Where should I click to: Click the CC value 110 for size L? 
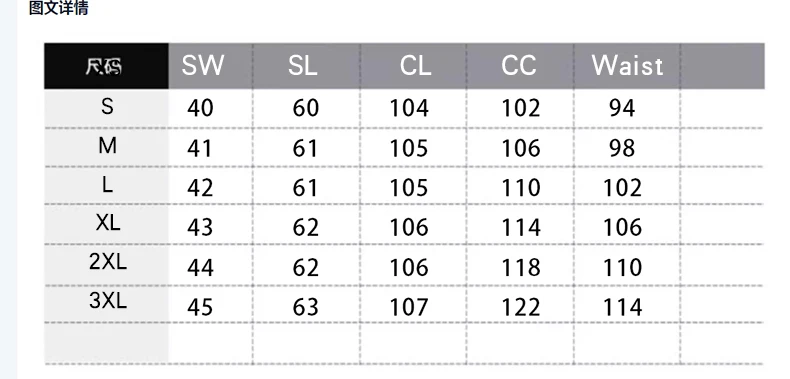(x=521, y=188)
